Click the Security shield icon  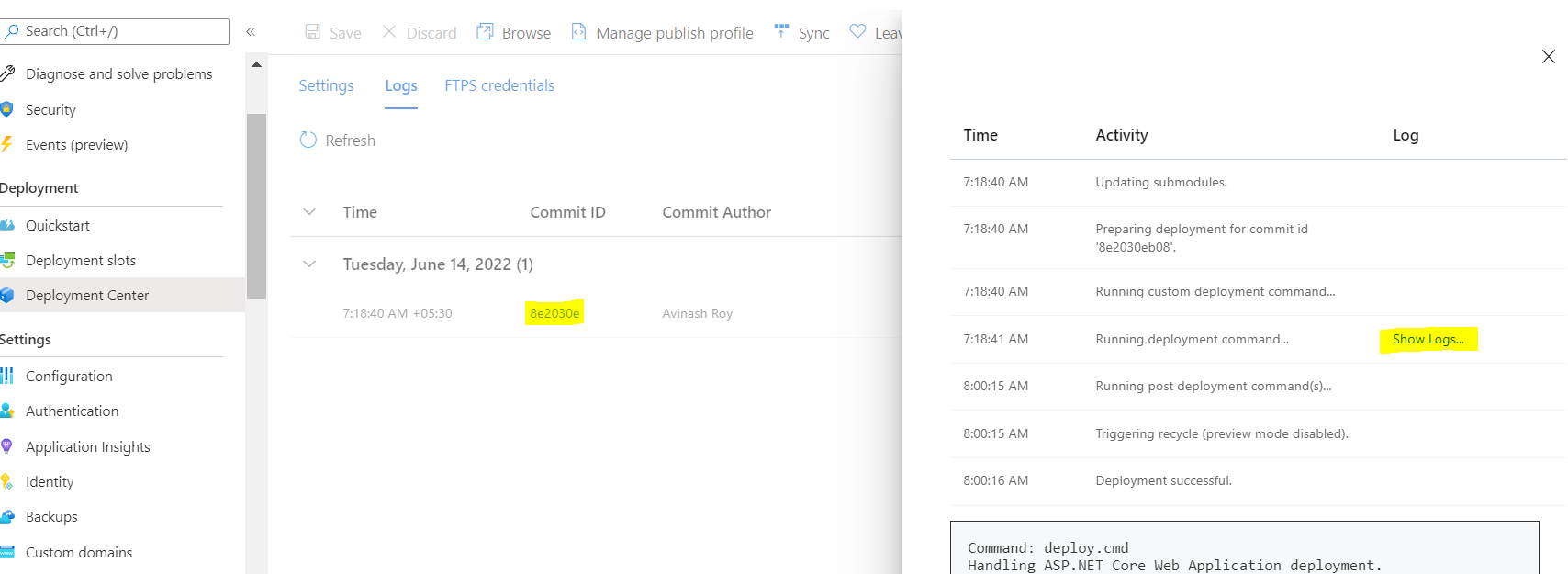6,109
